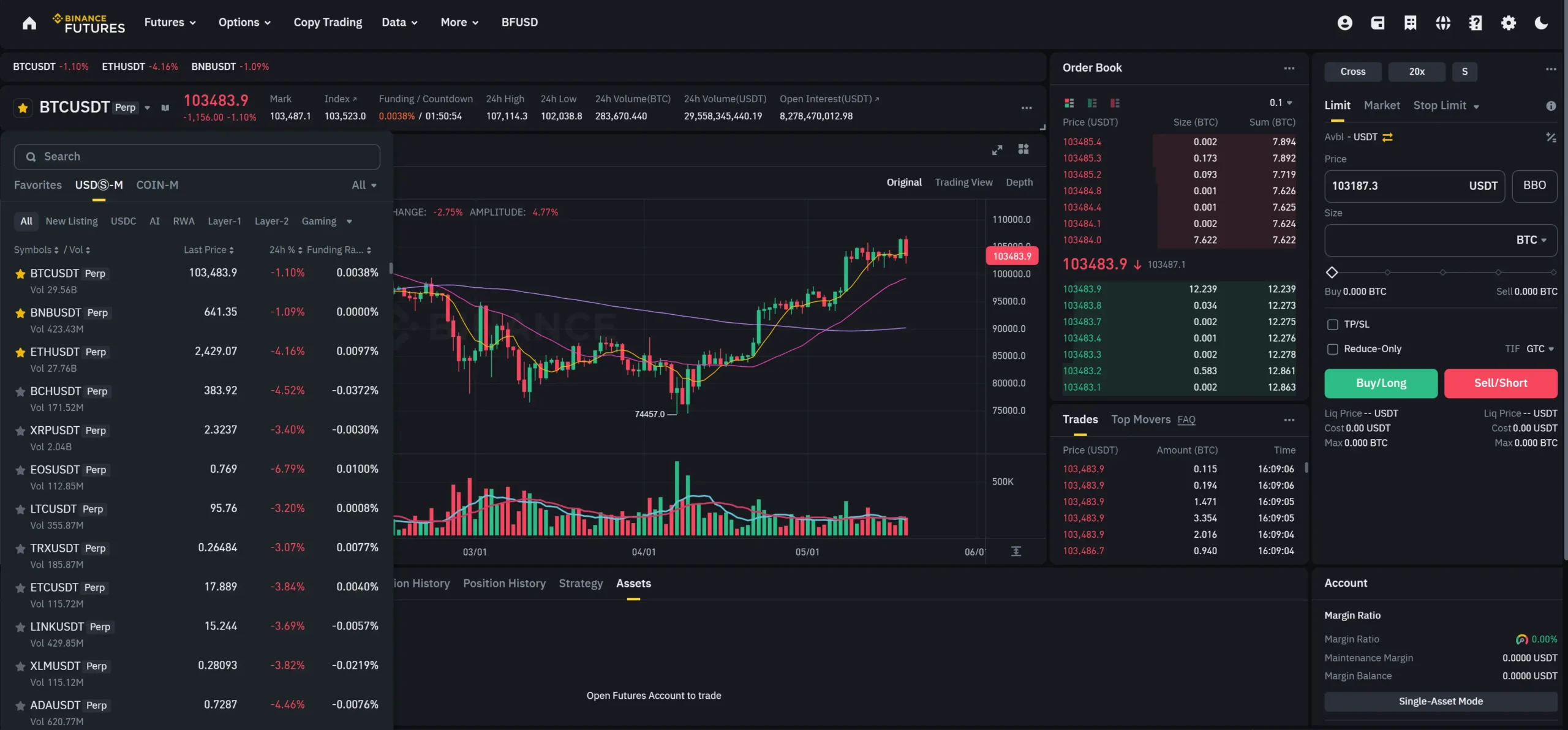This screenshot has height=730, width=1568.
Task: Open the help question icon
Action: (1476, 23)
